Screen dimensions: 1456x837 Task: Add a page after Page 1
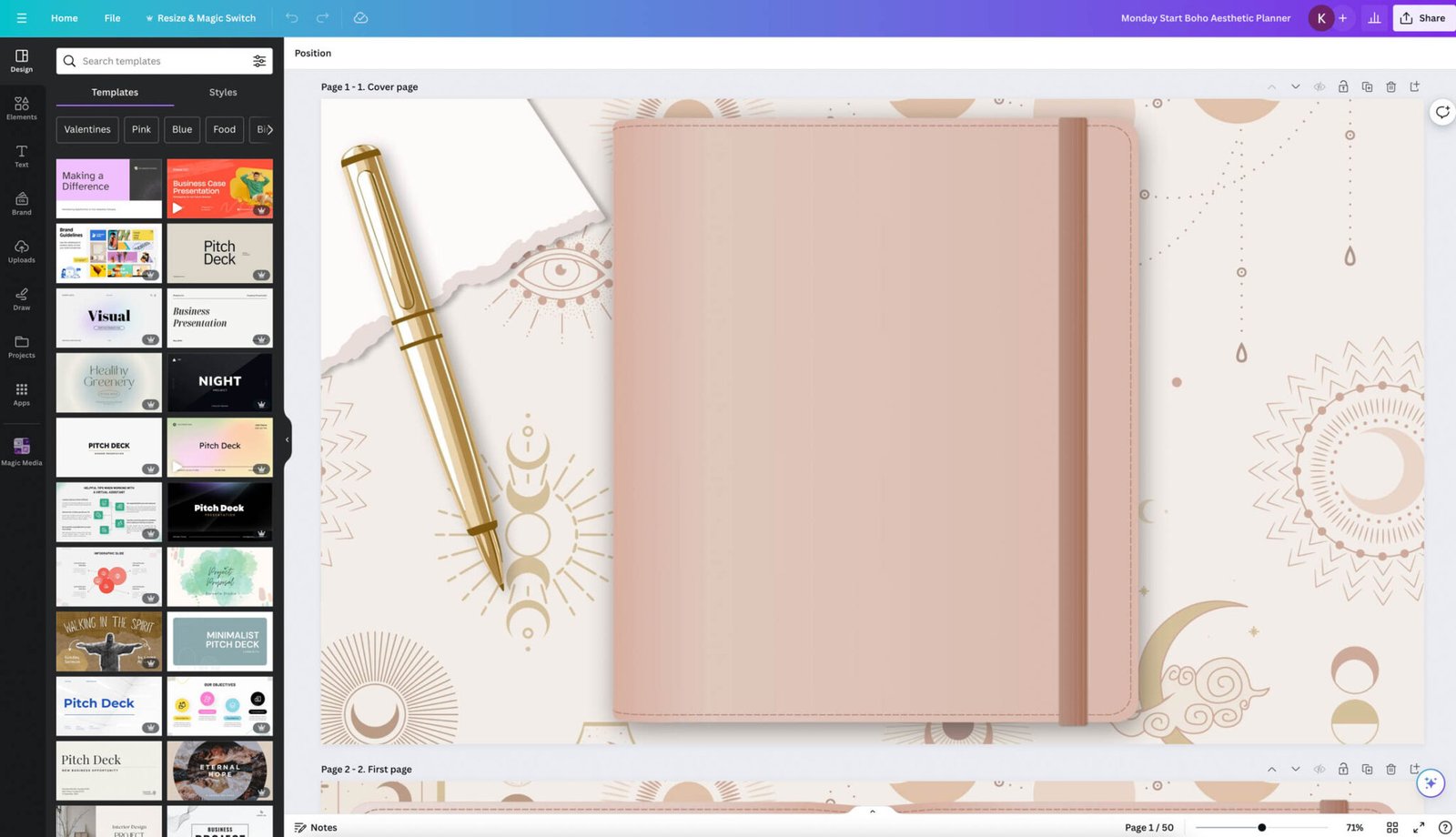coord(1415,87)
